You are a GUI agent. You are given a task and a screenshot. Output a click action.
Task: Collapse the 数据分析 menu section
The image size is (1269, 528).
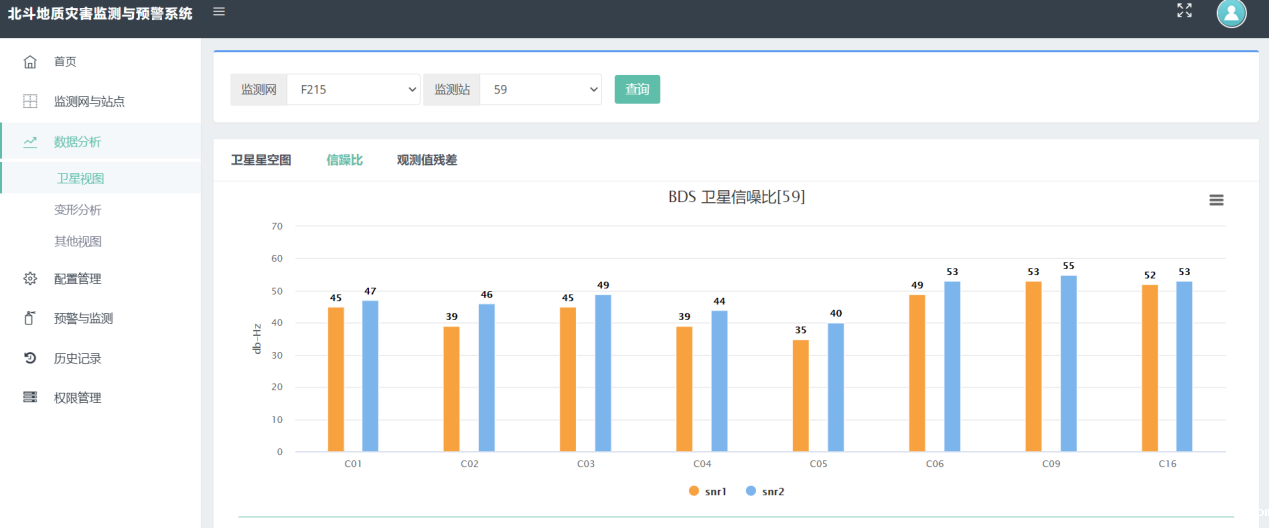coord(77,142)
